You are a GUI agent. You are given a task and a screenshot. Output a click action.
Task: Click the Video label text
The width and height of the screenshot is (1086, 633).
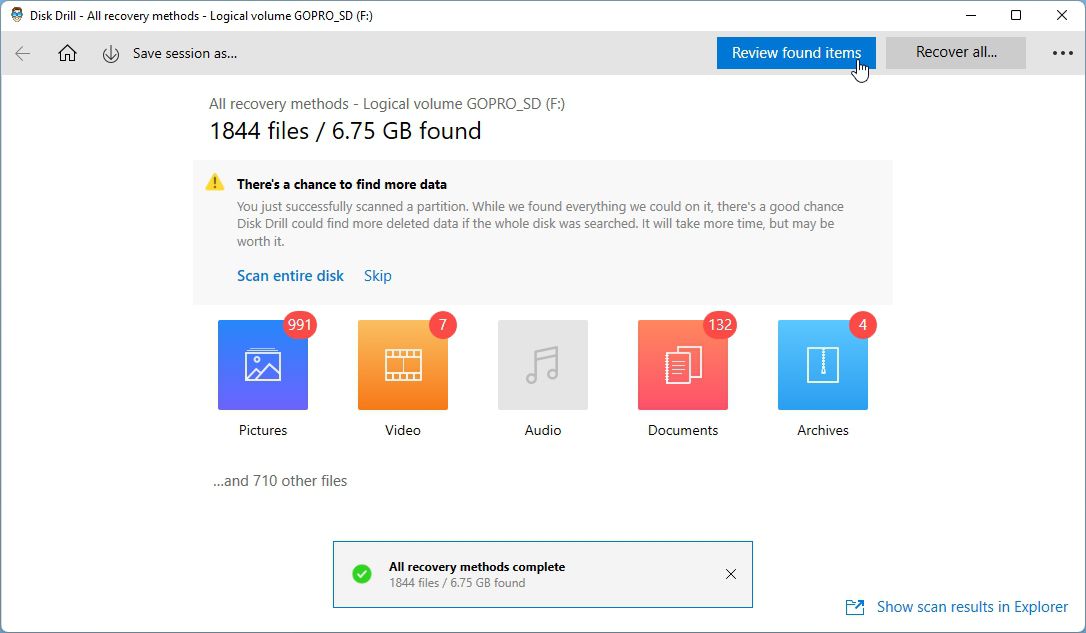[x=402, y=430]
